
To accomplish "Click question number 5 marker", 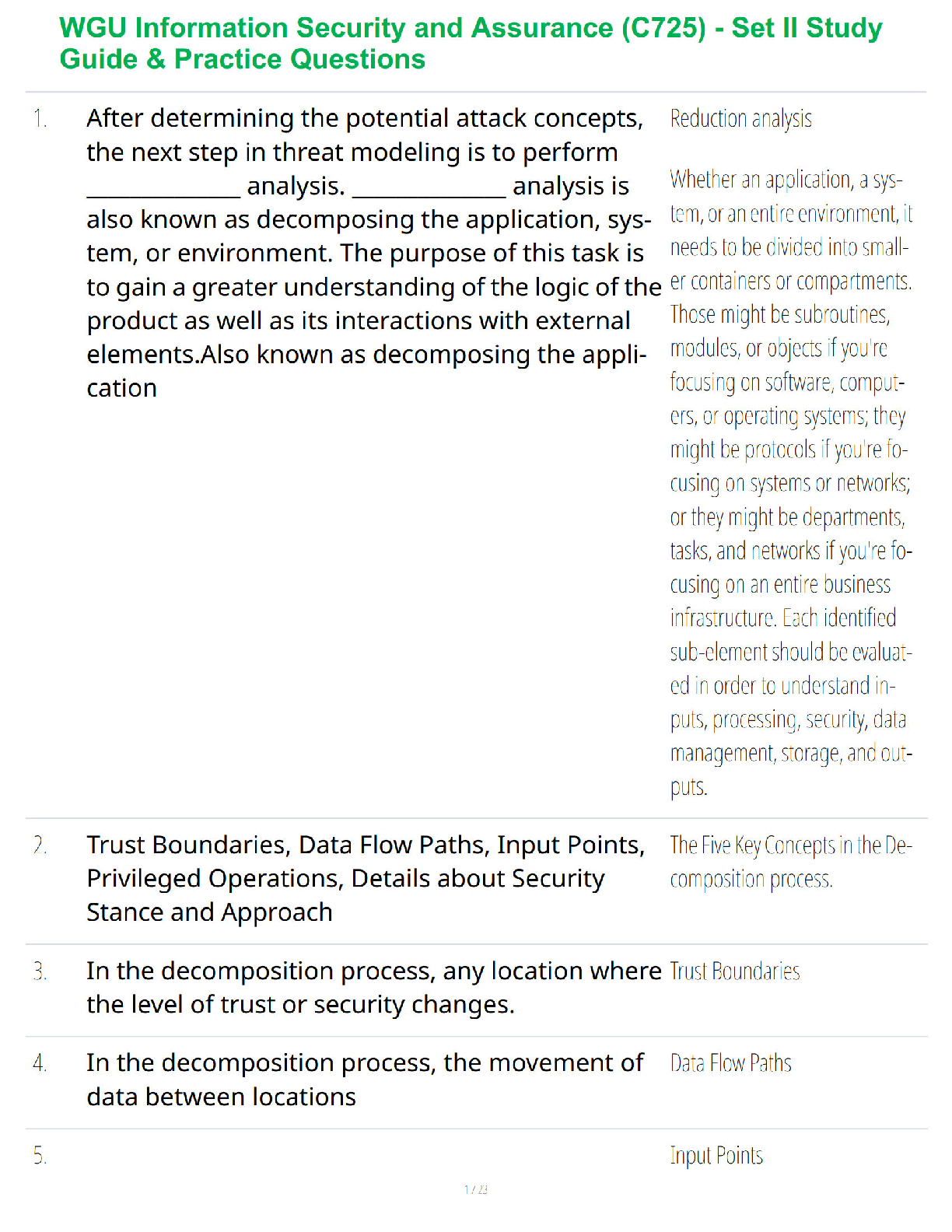I will coord(40,1156).
